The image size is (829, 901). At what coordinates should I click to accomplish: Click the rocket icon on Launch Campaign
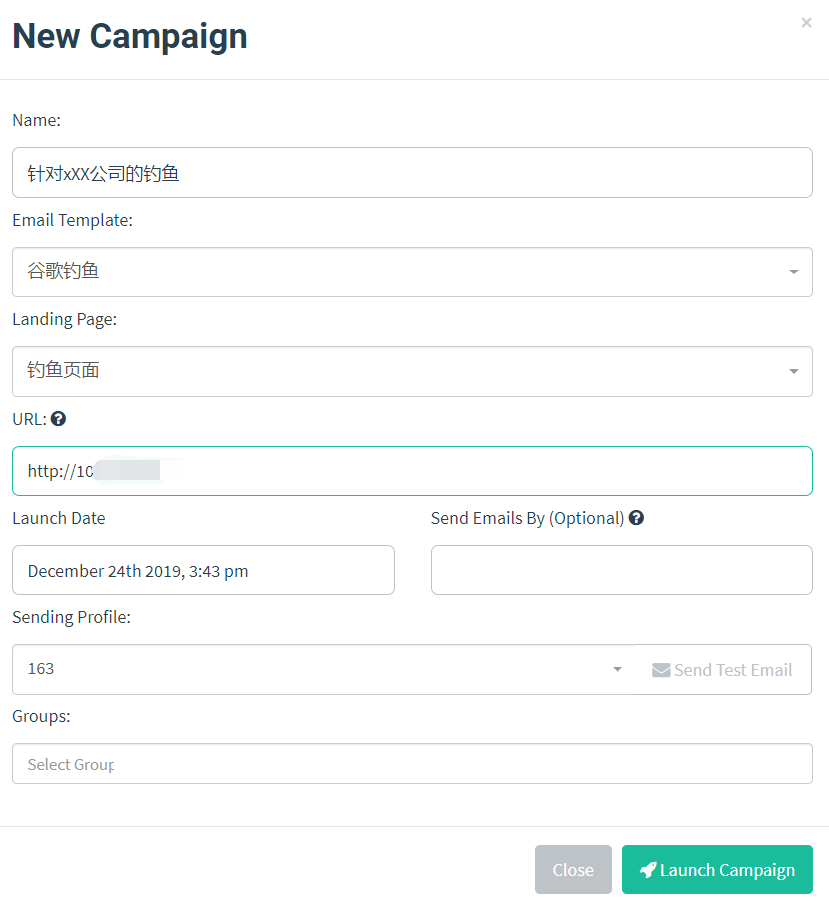(648, 870)
